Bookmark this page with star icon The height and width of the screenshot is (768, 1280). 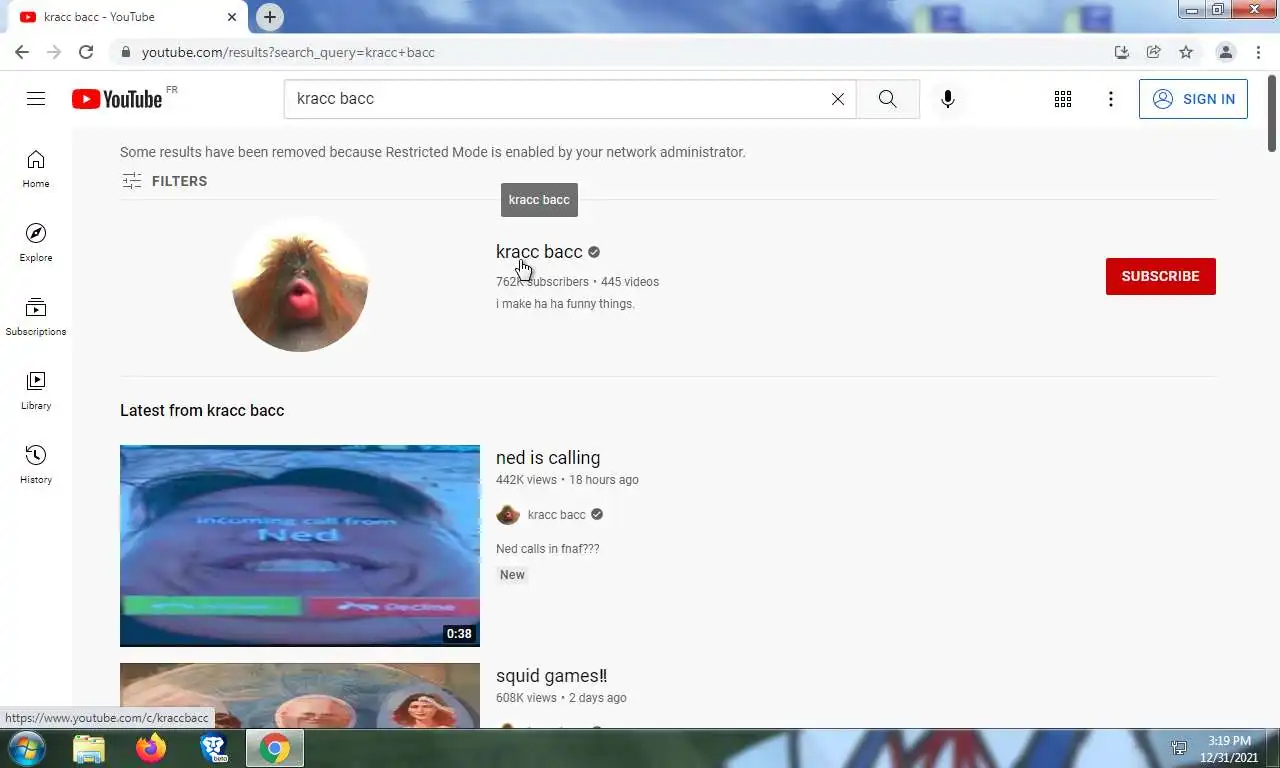click(1186, 52)
